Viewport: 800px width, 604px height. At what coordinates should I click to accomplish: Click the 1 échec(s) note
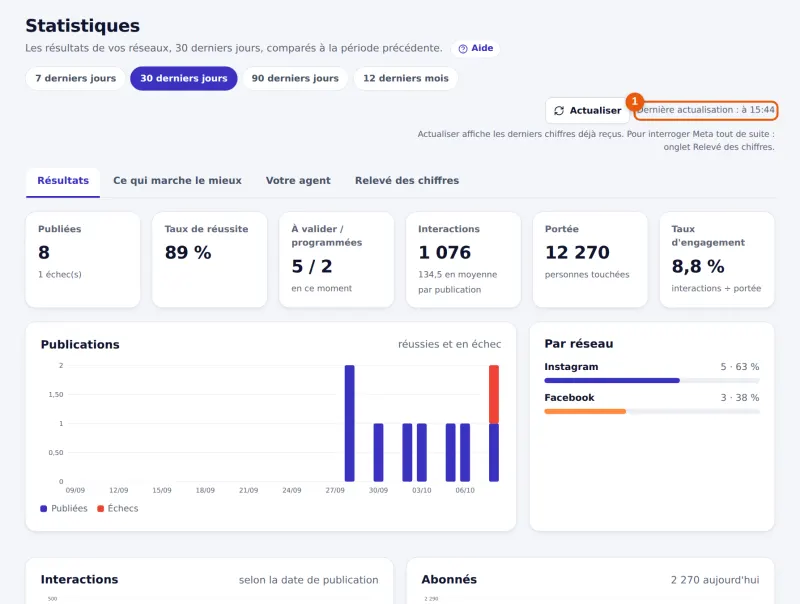60,274
